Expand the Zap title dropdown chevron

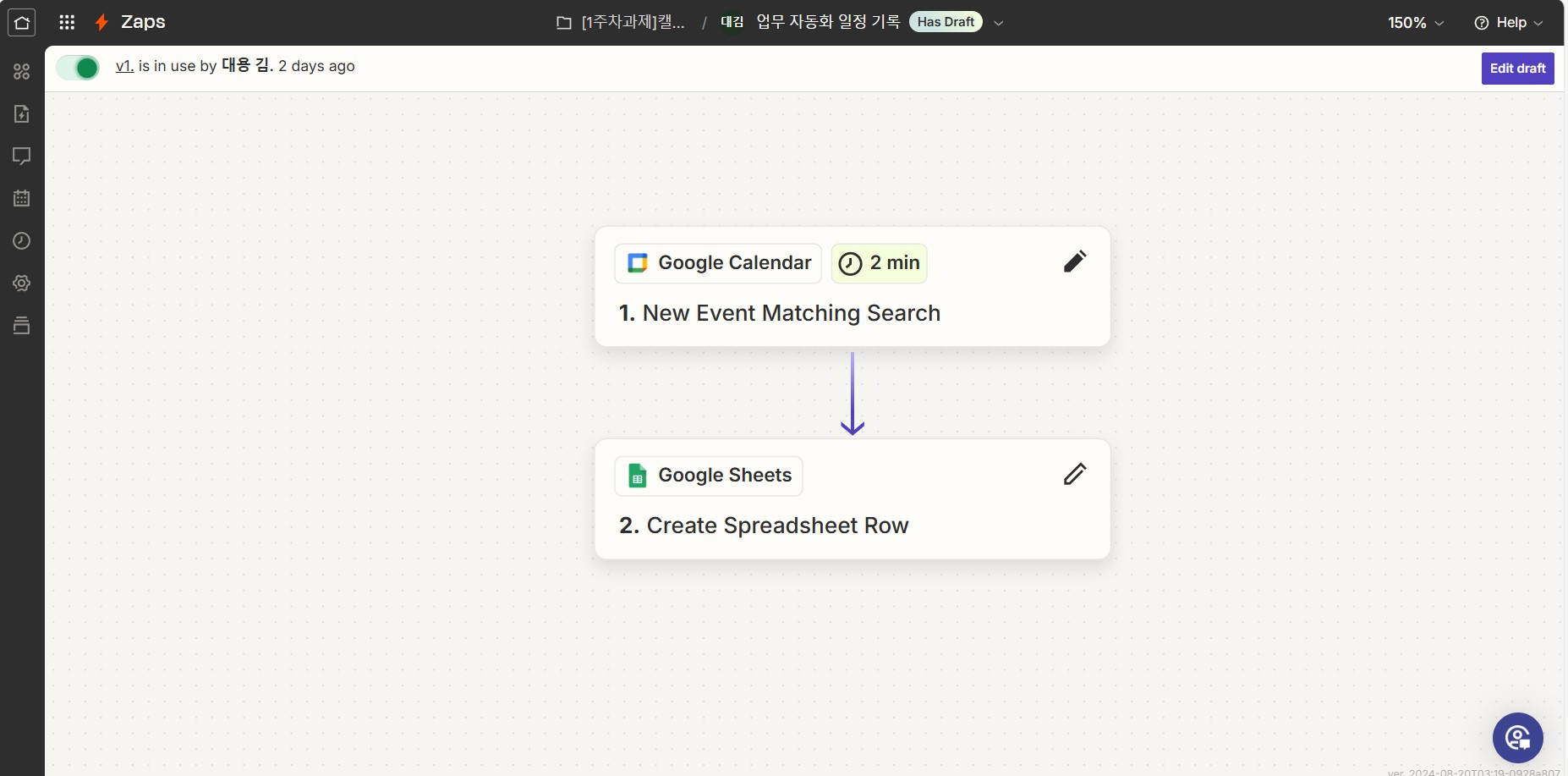[999, 23]
